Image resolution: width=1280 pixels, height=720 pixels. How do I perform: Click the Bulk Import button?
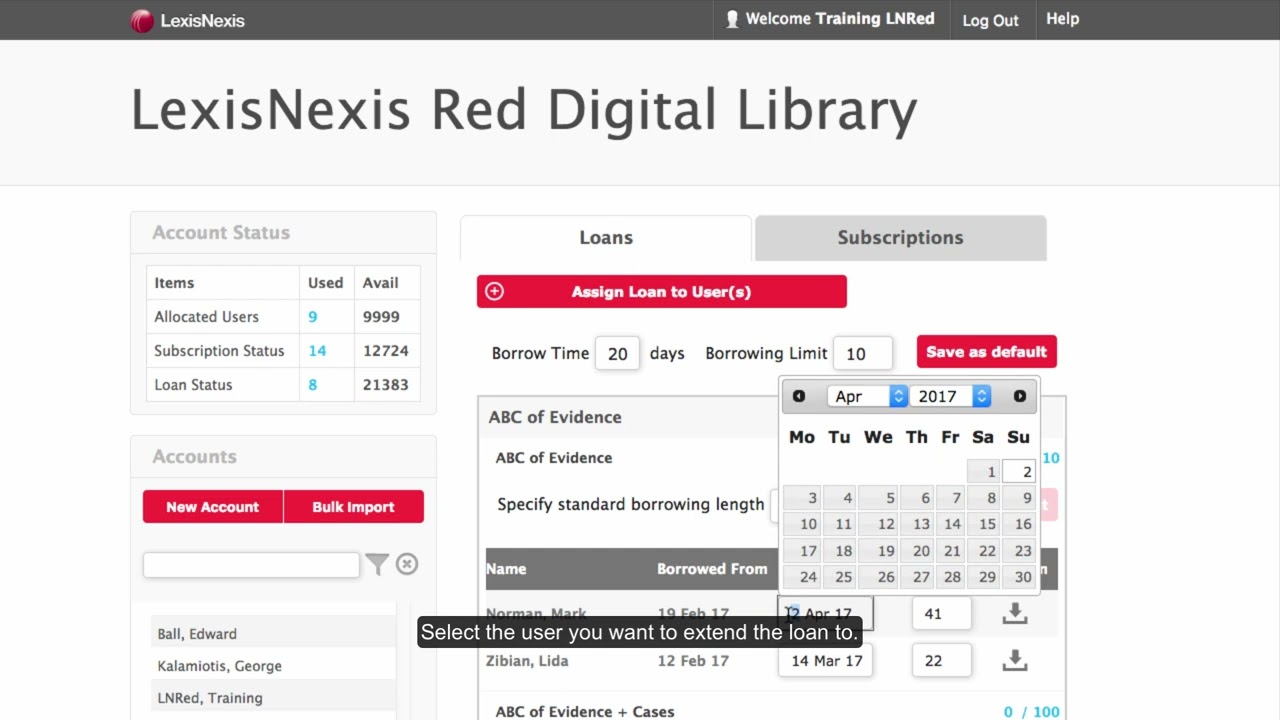coord(353,507)
